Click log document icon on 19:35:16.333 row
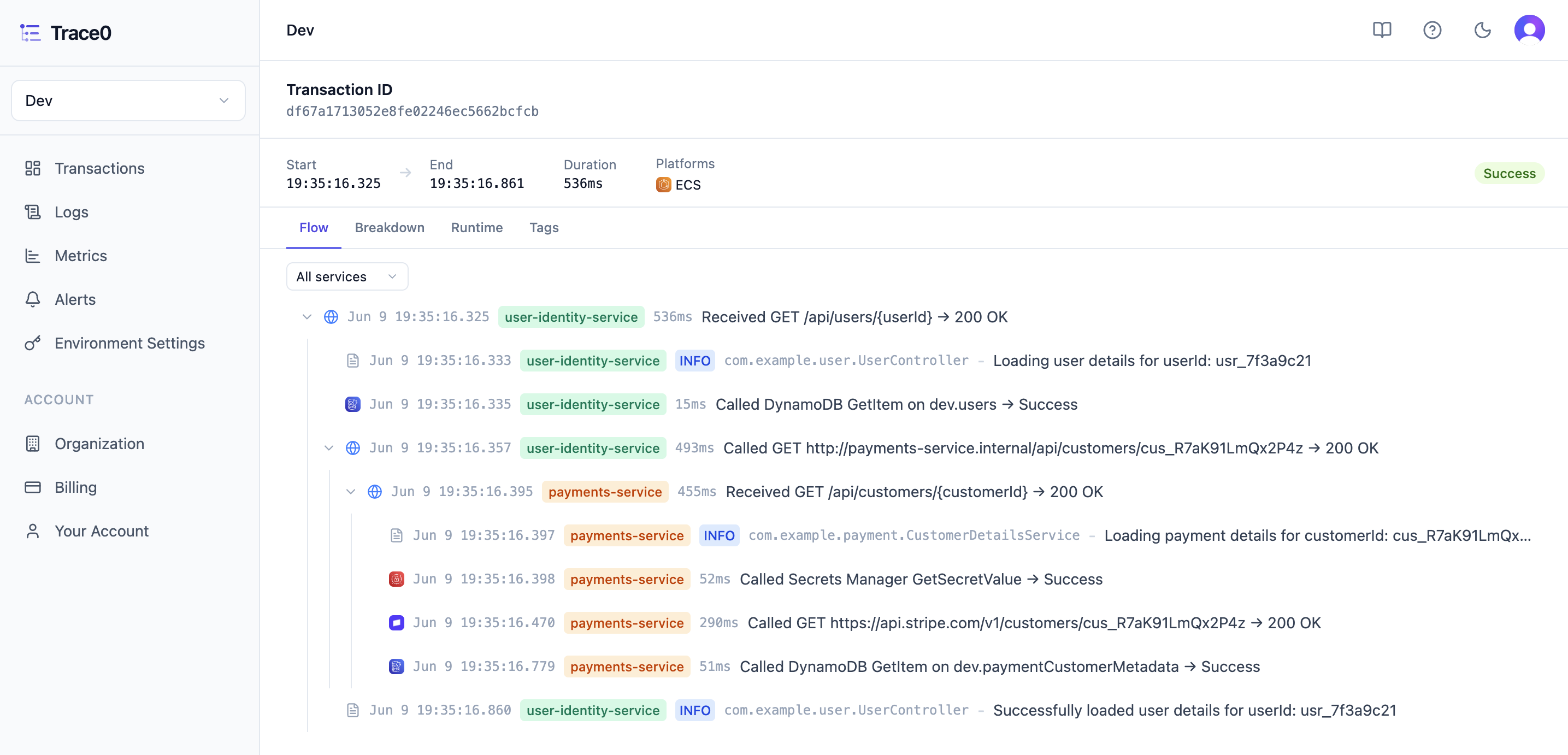Viewport: 1568px width, 755px height. point(353,361)
